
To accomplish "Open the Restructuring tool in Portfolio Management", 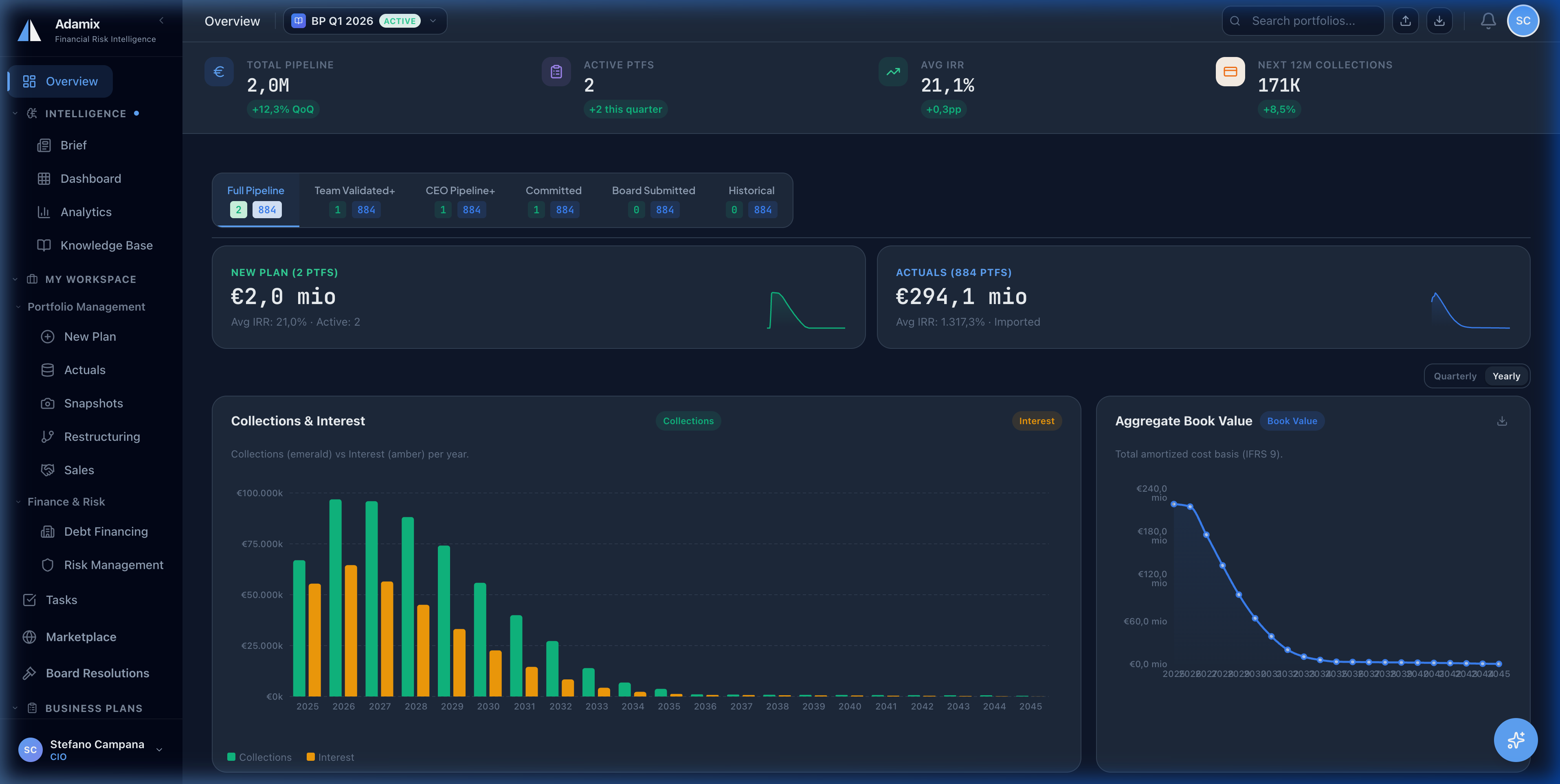I will (x=102, y=436).
